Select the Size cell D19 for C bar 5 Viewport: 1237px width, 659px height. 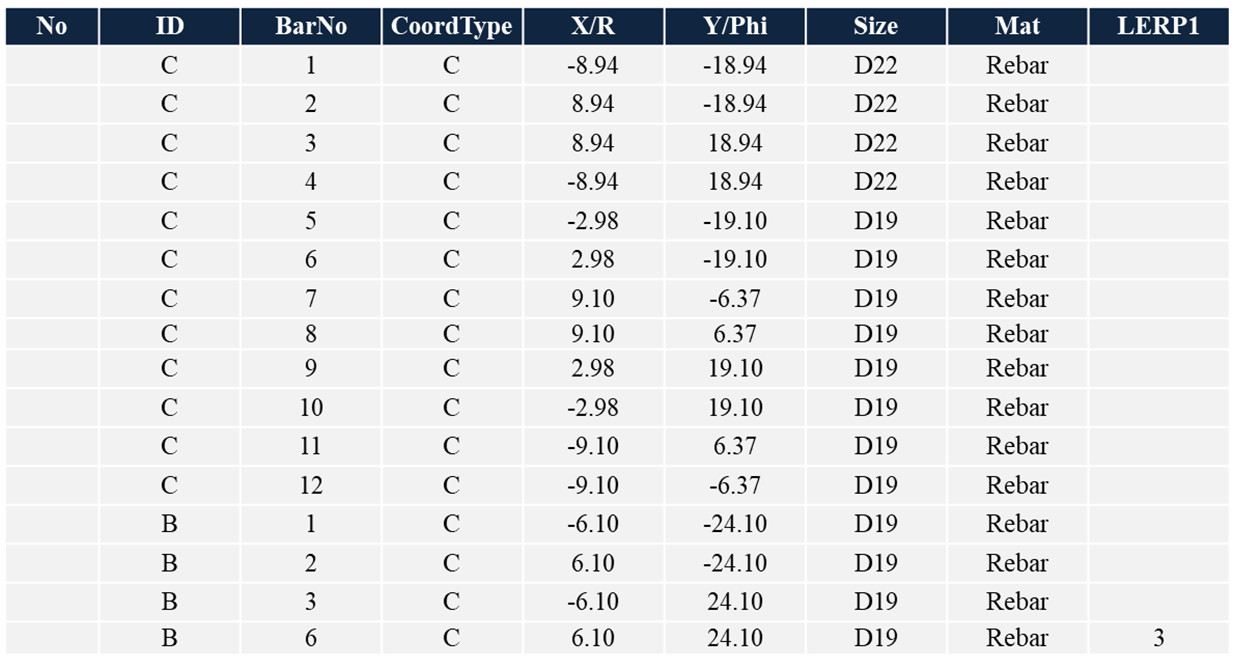click(876, 221)
